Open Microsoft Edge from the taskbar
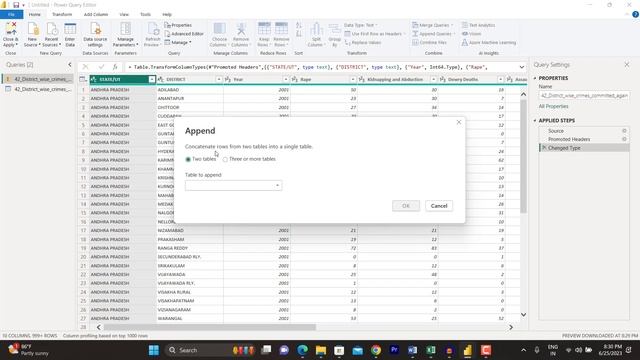 [302, 350]
